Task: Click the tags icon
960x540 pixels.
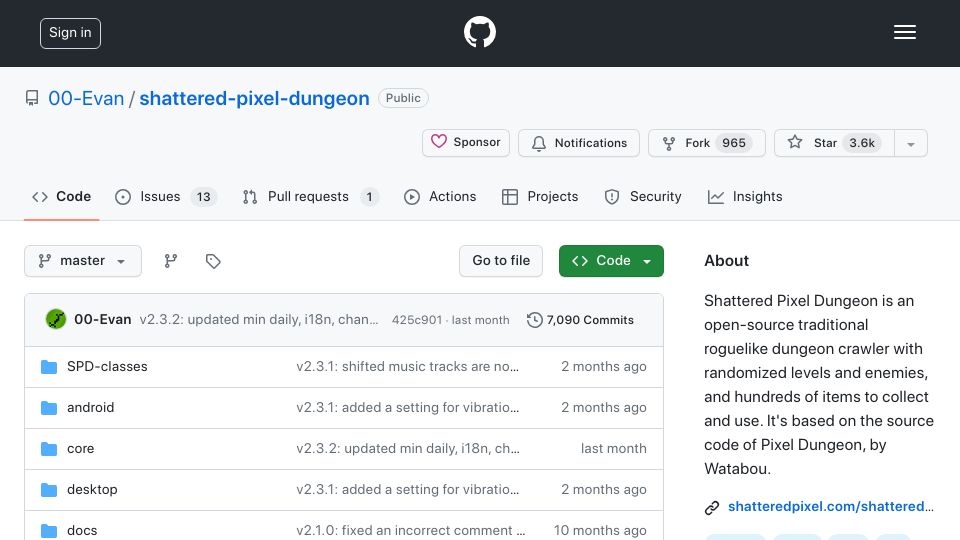Action: [x=212, y=261]
